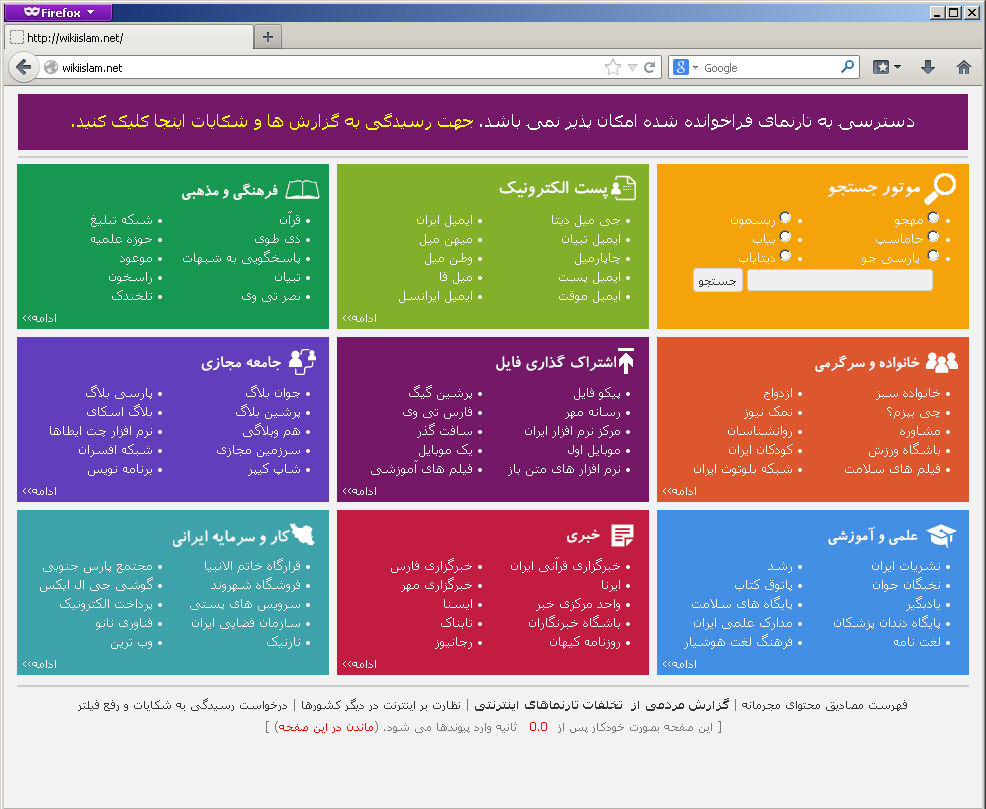This screenshot has height=809, width=986.
Task: Select the جاماسب radio button
Action: point(933,237)
